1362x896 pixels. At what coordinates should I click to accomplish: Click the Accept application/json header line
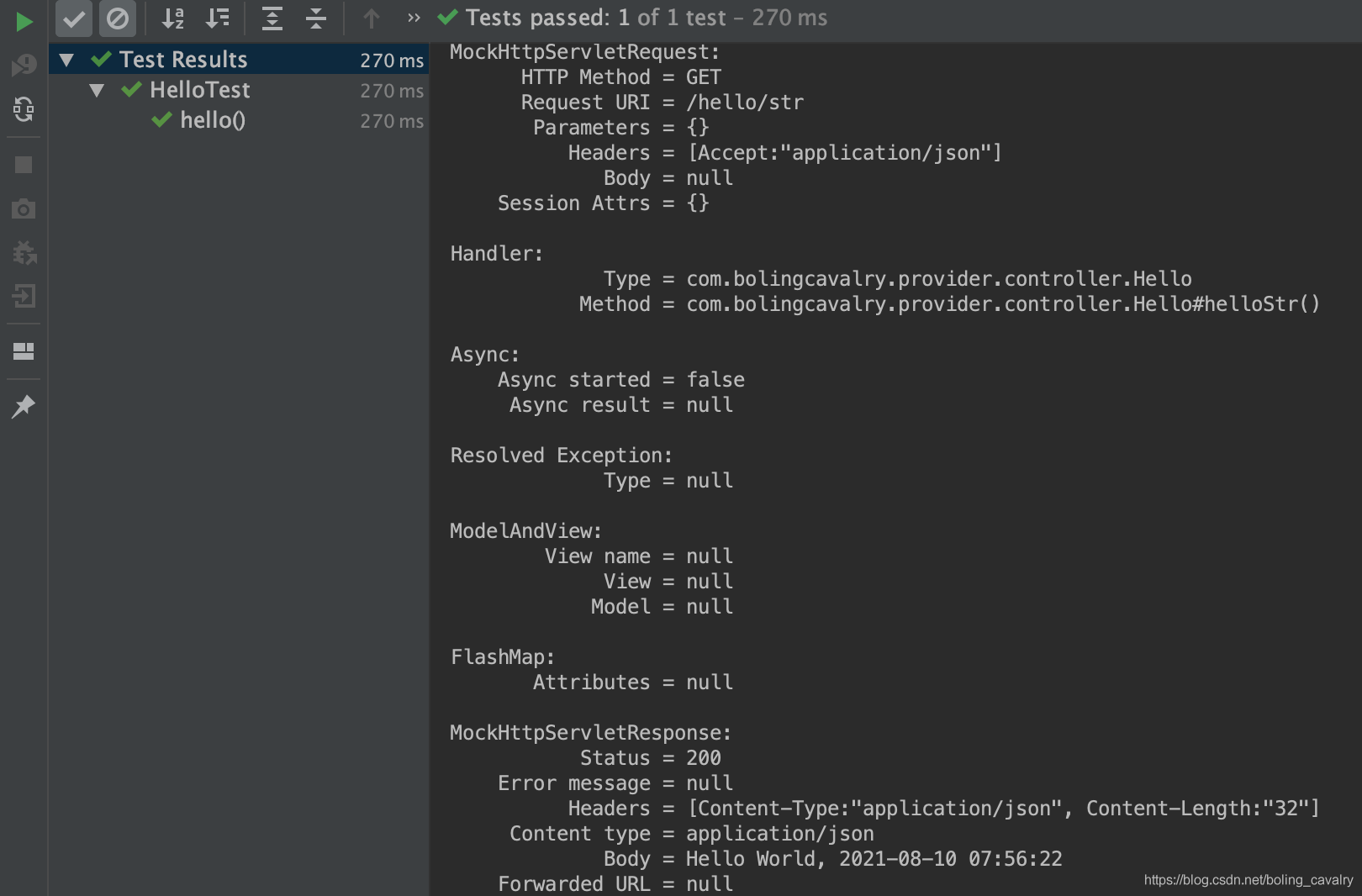tap(784, 153)
